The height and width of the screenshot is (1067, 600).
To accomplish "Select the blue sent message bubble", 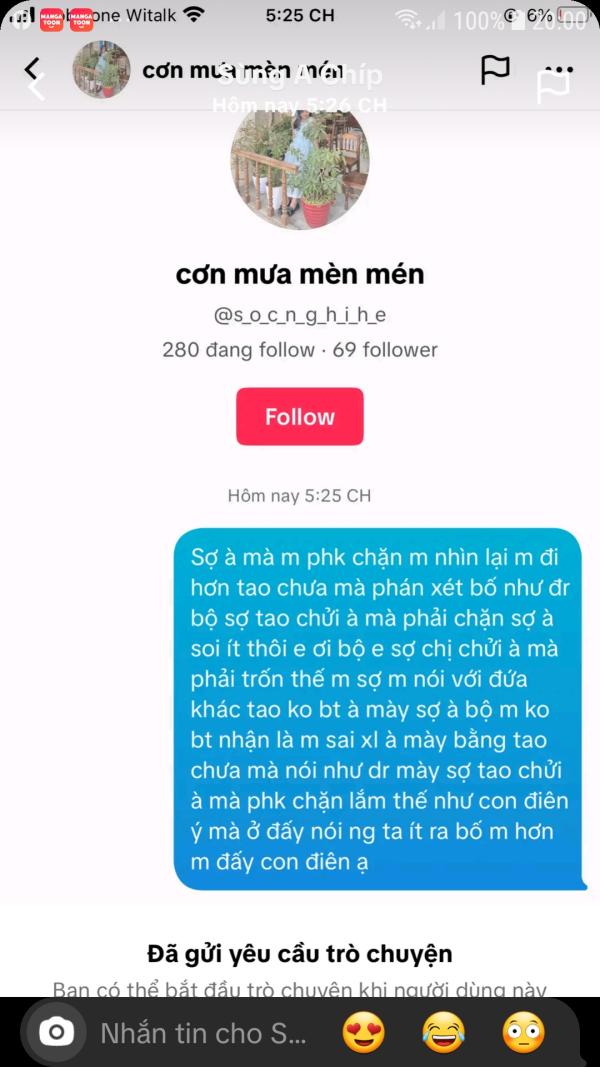I will coord(380,709).
